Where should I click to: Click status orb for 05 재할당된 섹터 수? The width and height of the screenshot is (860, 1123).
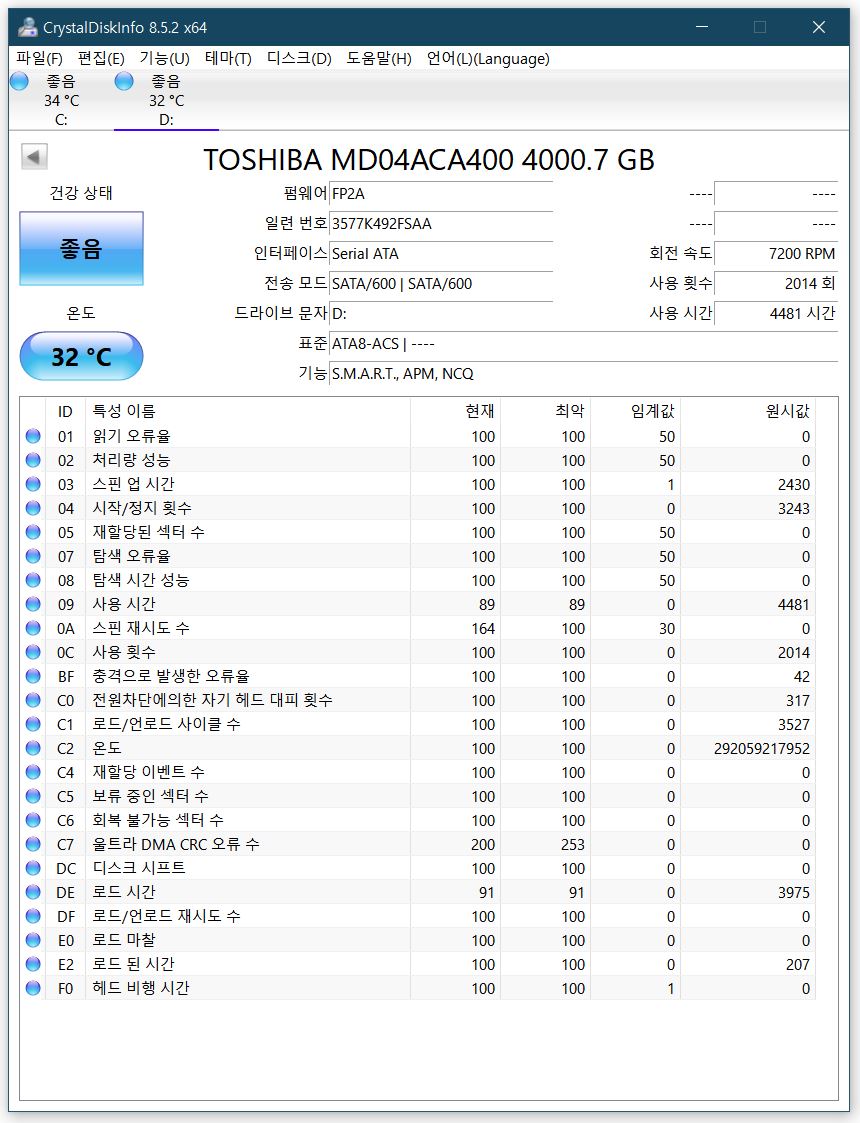coord(33,532)
